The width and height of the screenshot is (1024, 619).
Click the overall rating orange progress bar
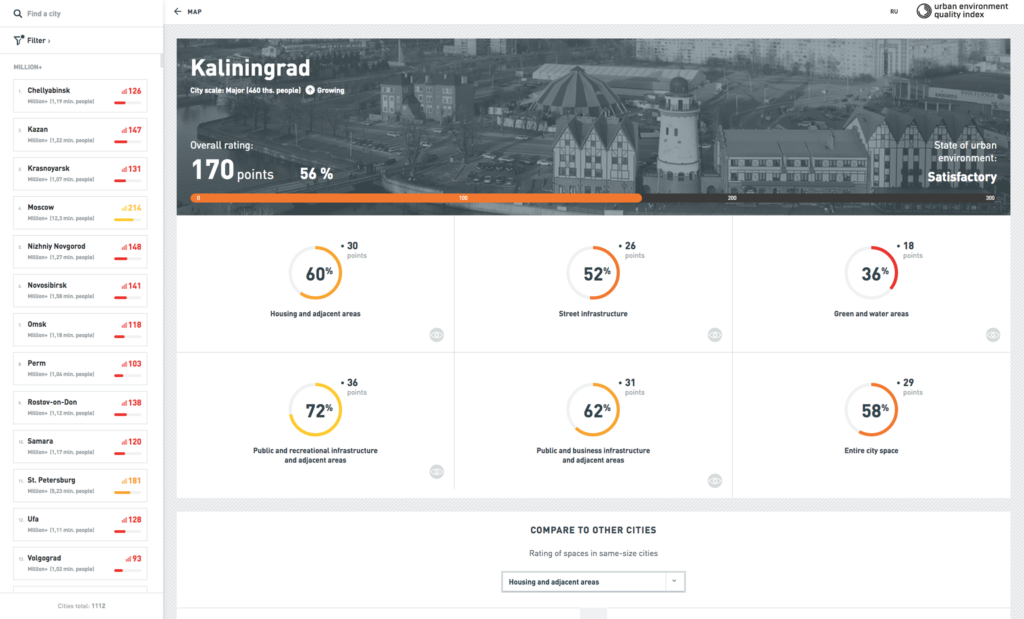(x=418, y=198)
